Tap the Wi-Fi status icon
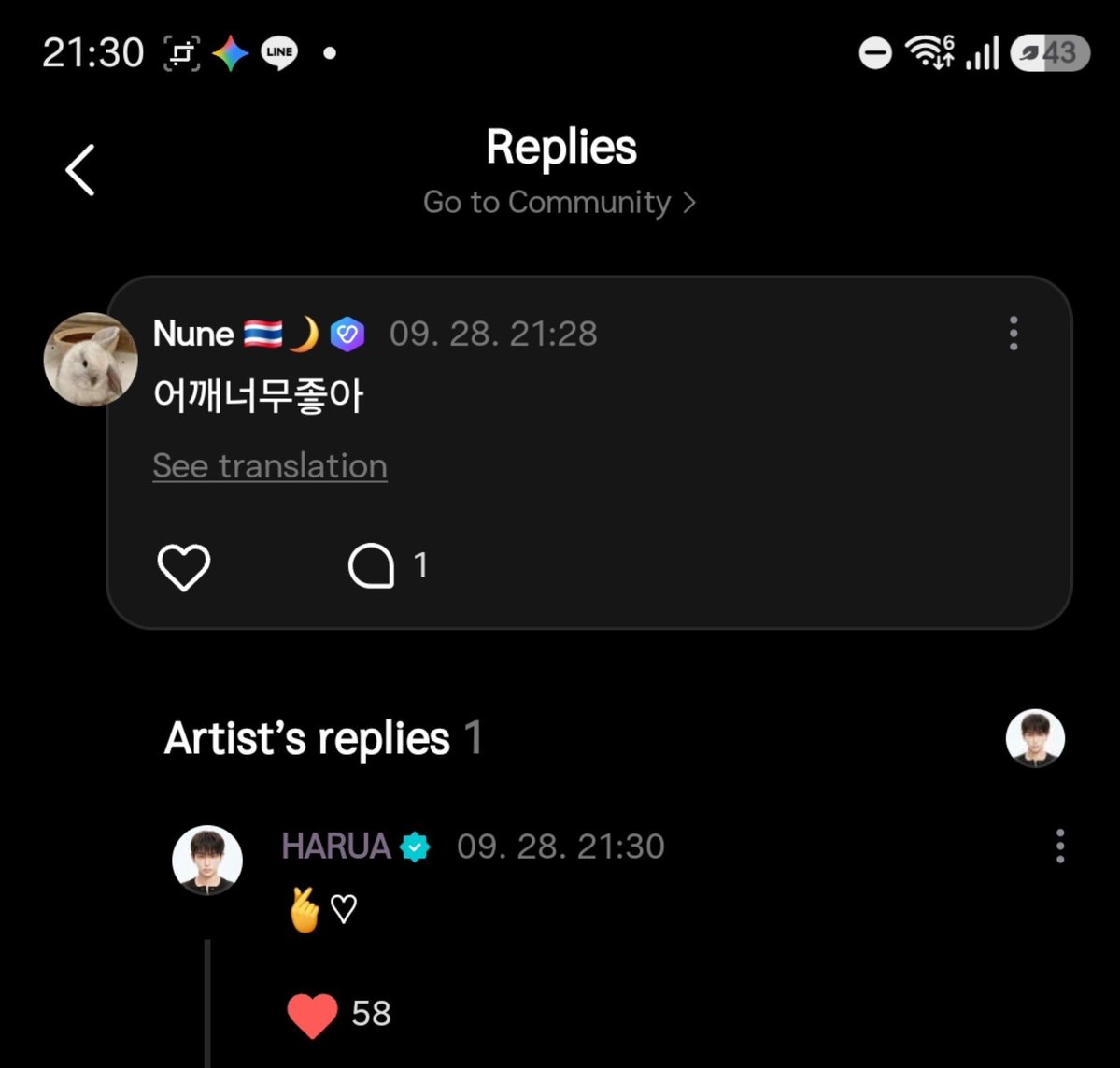The image size is (1120, 1068). pos(928,52)
